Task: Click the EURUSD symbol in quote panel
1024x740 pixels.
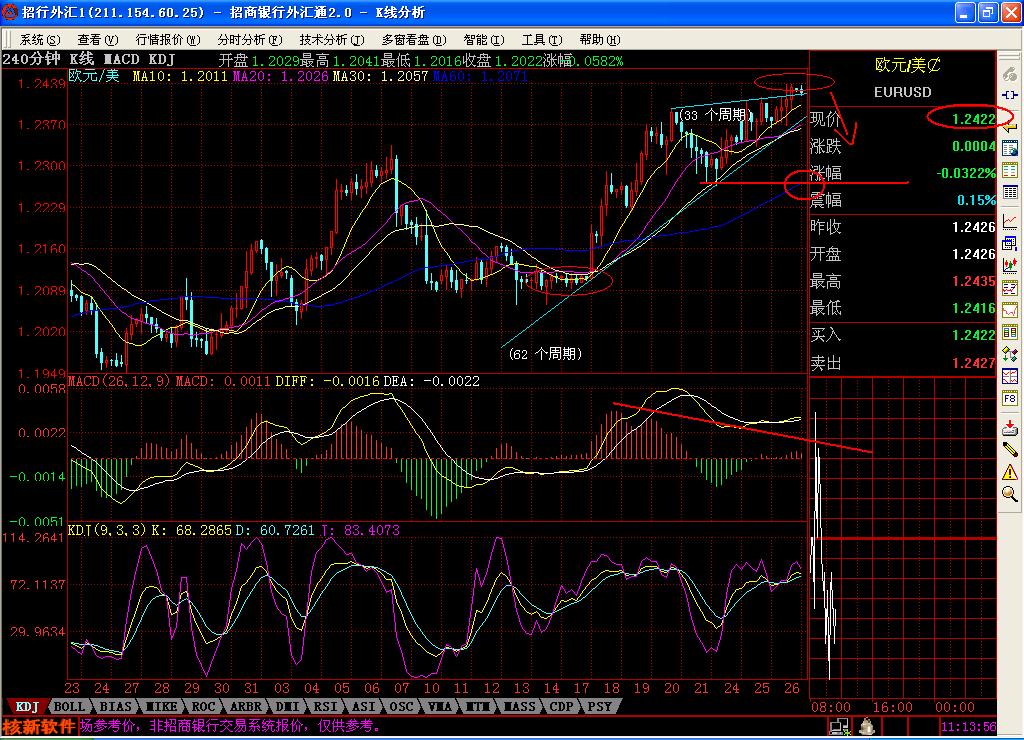Action: click(902, 92)
